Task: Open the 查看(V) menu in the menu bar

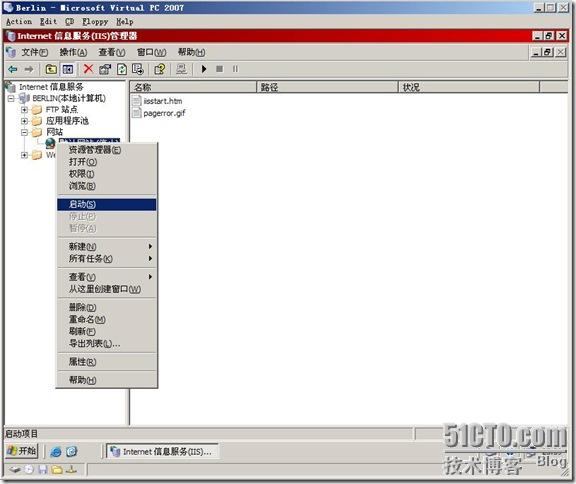Action: (x=112, y=52)
